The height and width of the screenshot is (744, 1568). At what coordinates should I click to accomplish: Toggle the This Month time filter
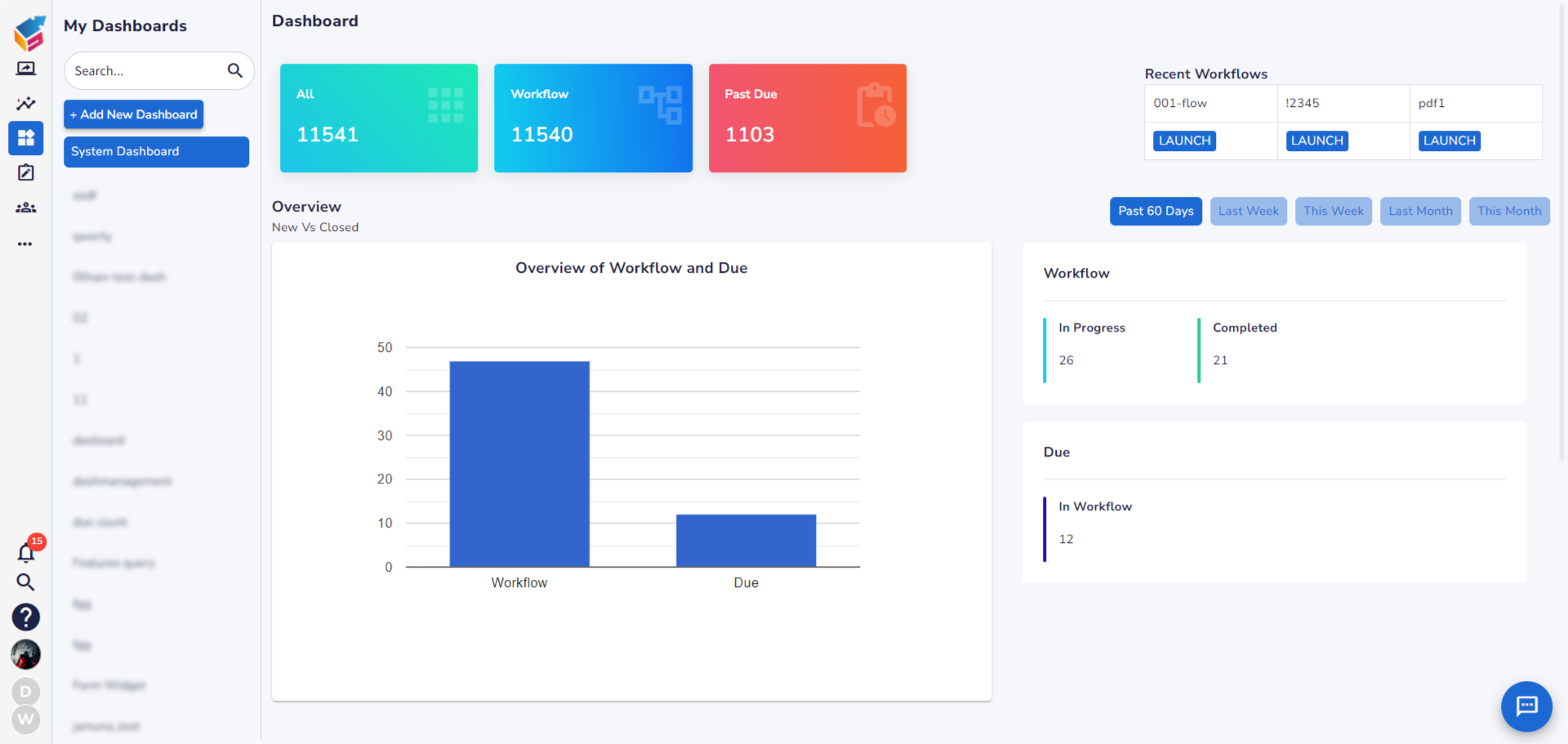pyautogui.click(x=1508, y=211)
